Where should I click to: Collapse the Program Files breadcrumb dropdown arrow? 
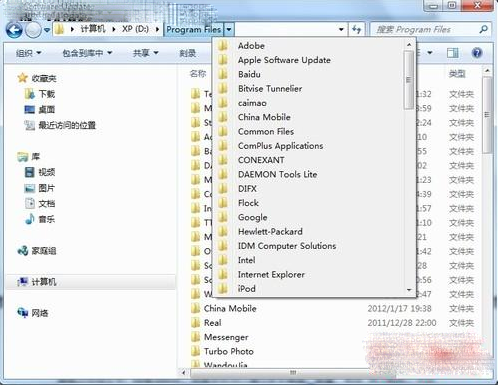(229, 29)
